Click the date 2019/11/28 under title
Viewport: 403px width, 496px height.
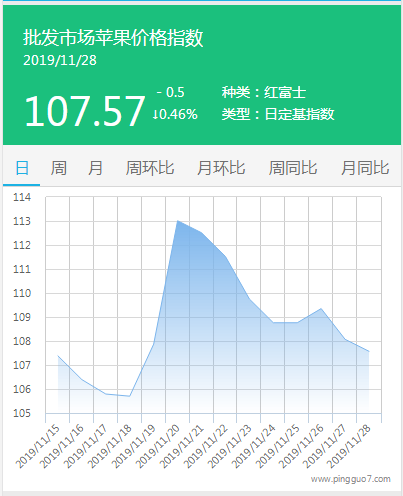click(x=60, y=60)
